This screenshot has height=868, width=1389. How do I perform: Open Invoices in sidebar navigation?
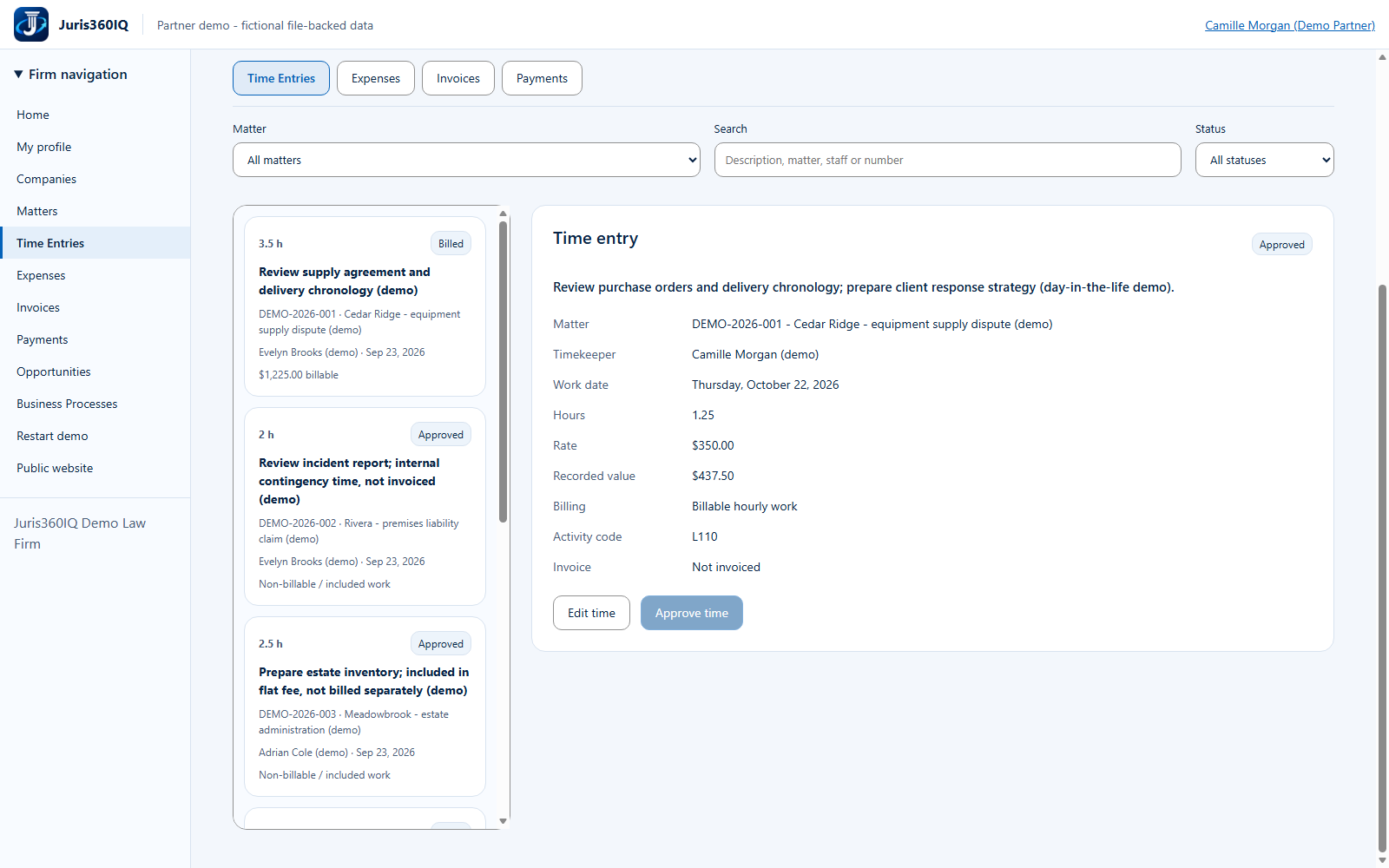pos(95,307)
